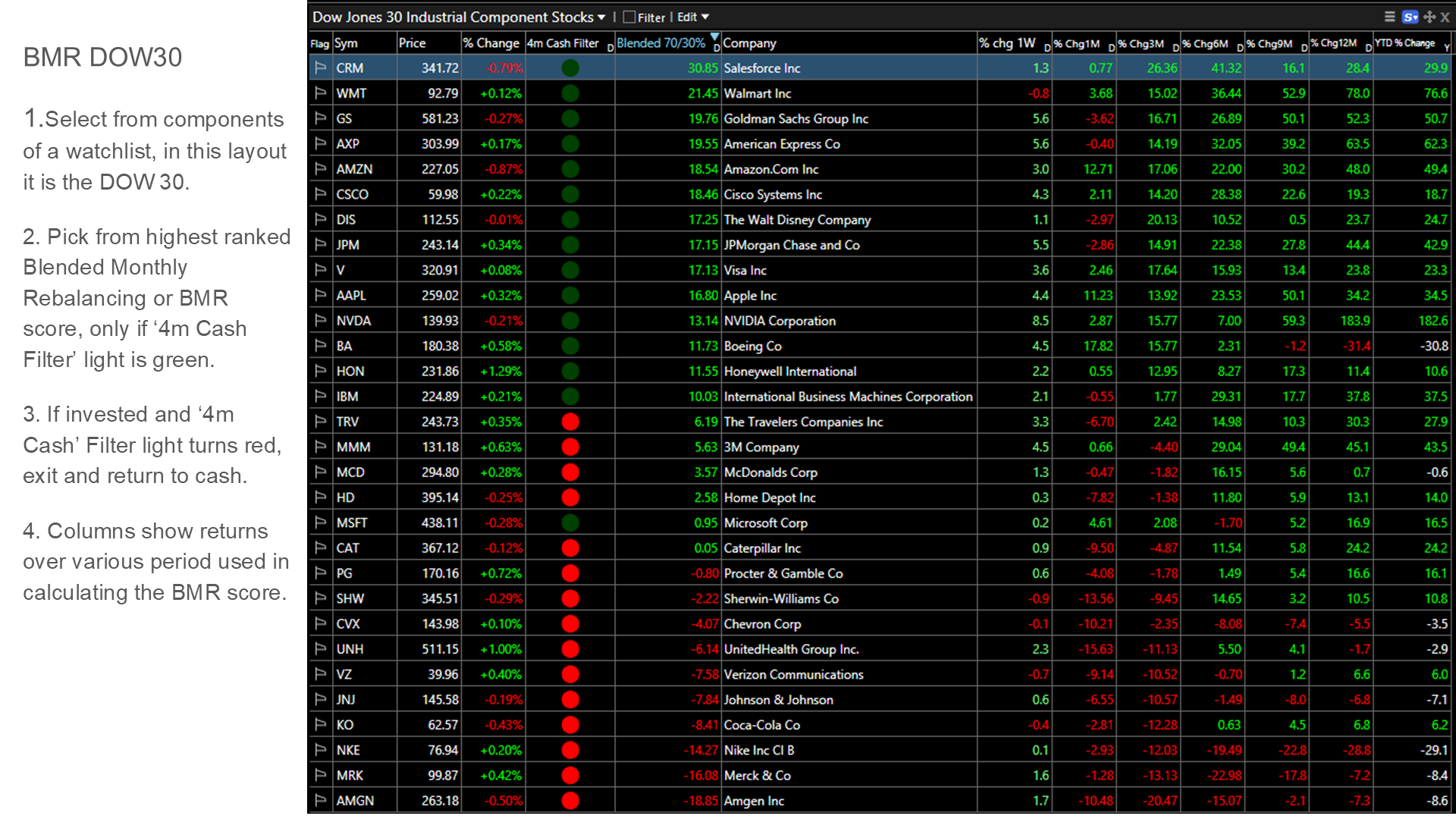The height and width of the screenshot is (819, 1456).
Task: Click TRV's red 4m Cash Filter light
Action: (570, 422)
